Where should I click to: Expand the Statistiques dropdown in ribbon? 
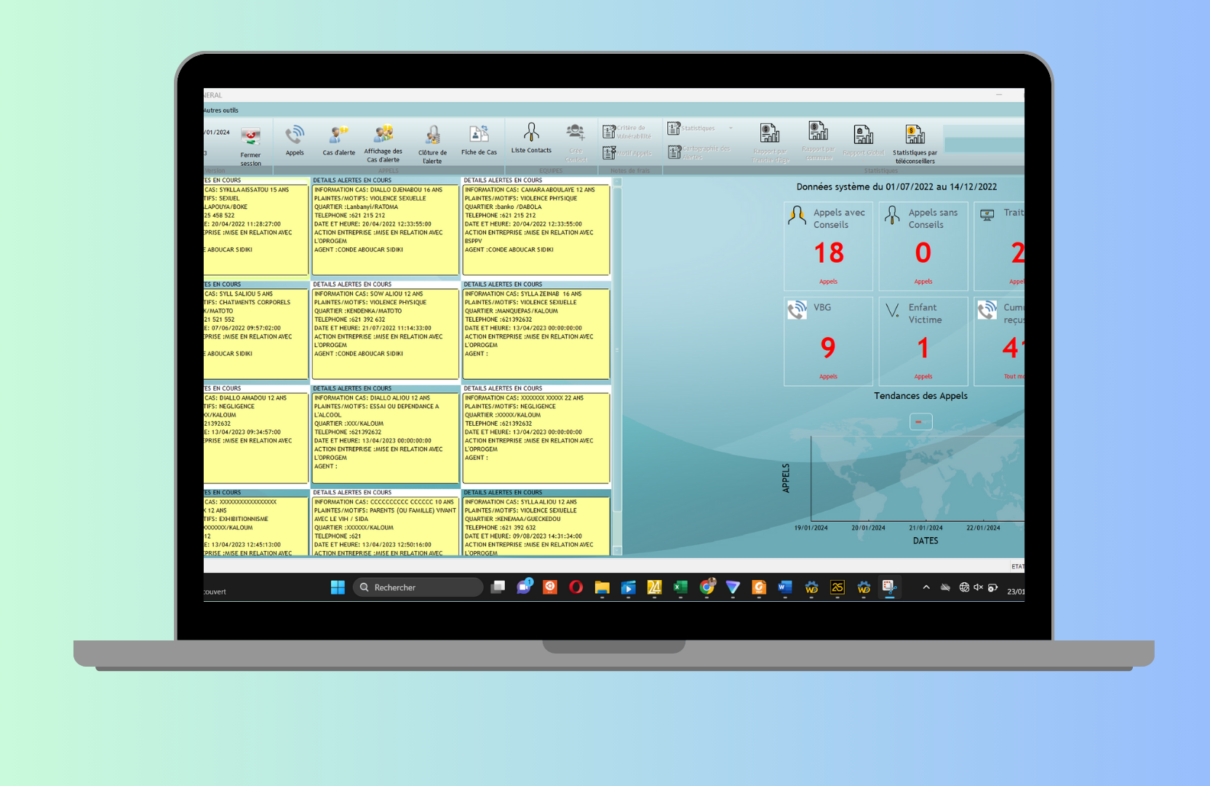tap(730, 128)
